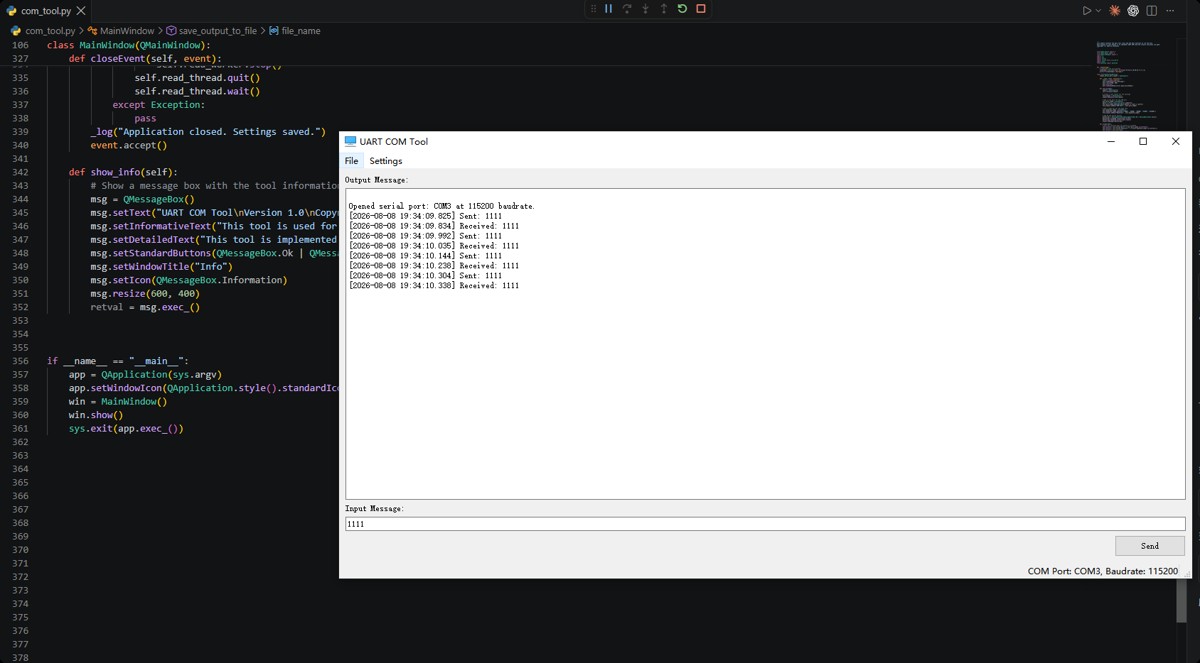
Task: Click sticky header 'class MainWindow(QMainWindow):'
Action: click(129, 45)
